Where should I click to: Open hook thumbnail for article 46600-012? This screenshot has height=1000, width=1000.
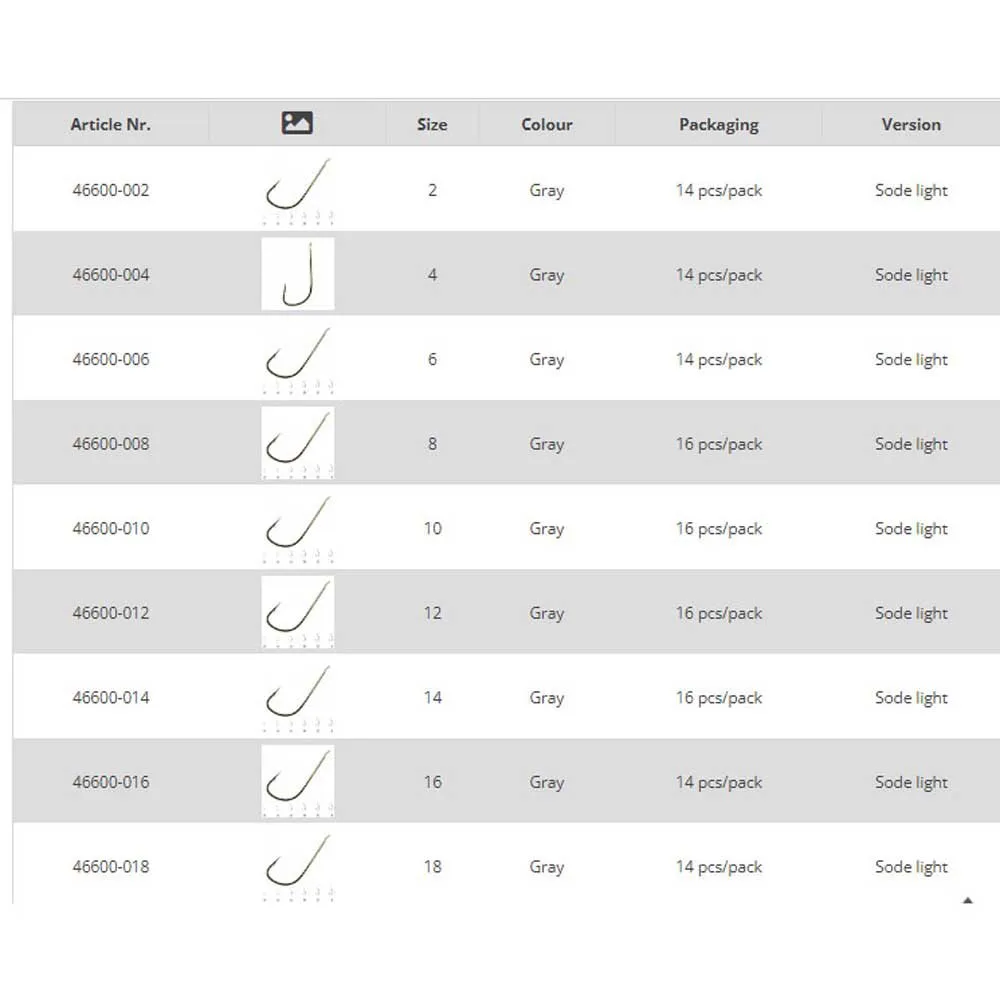(x=298, y=613)
